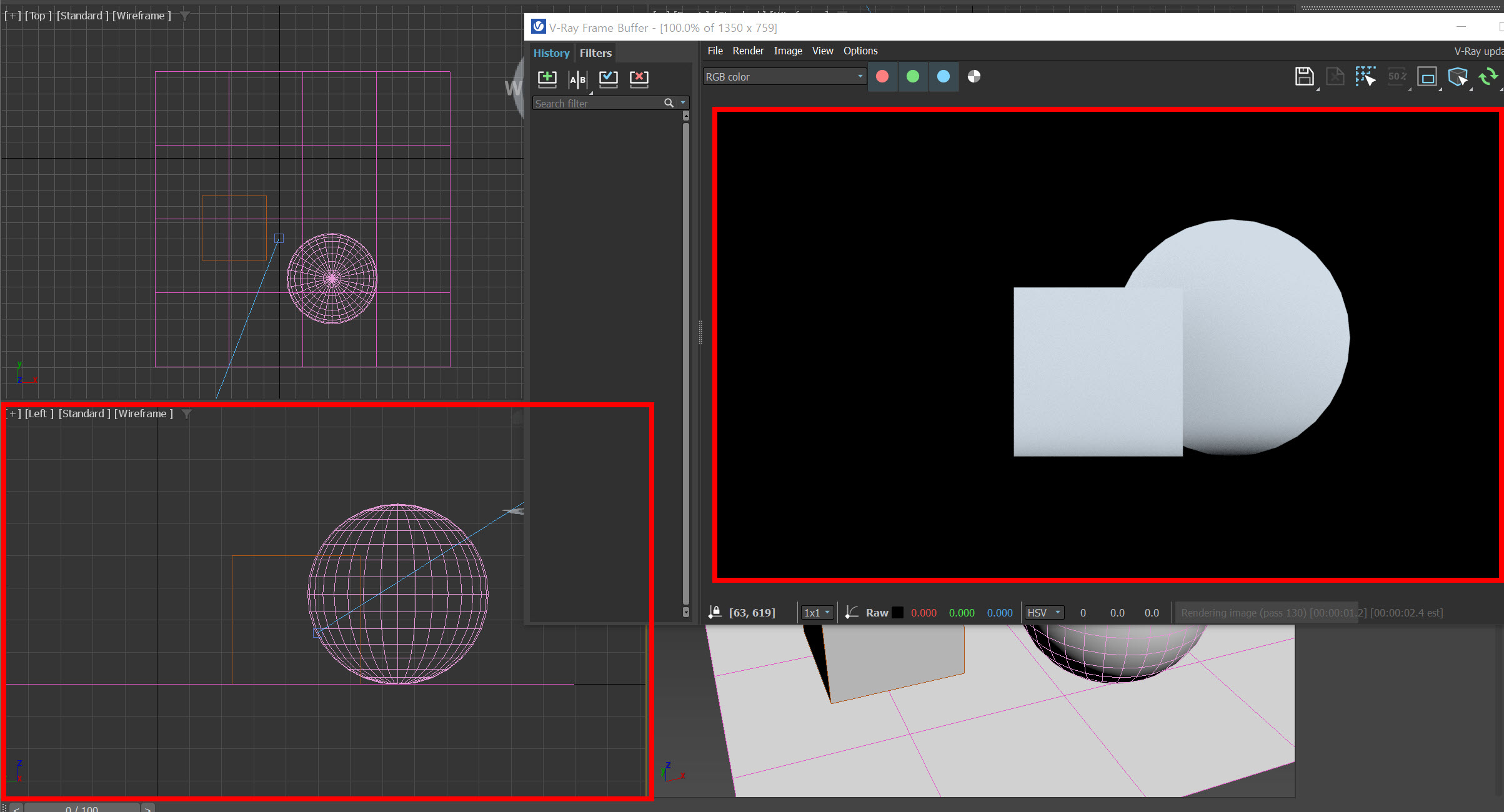Activate the region render icon

(x=1427, y=77)
